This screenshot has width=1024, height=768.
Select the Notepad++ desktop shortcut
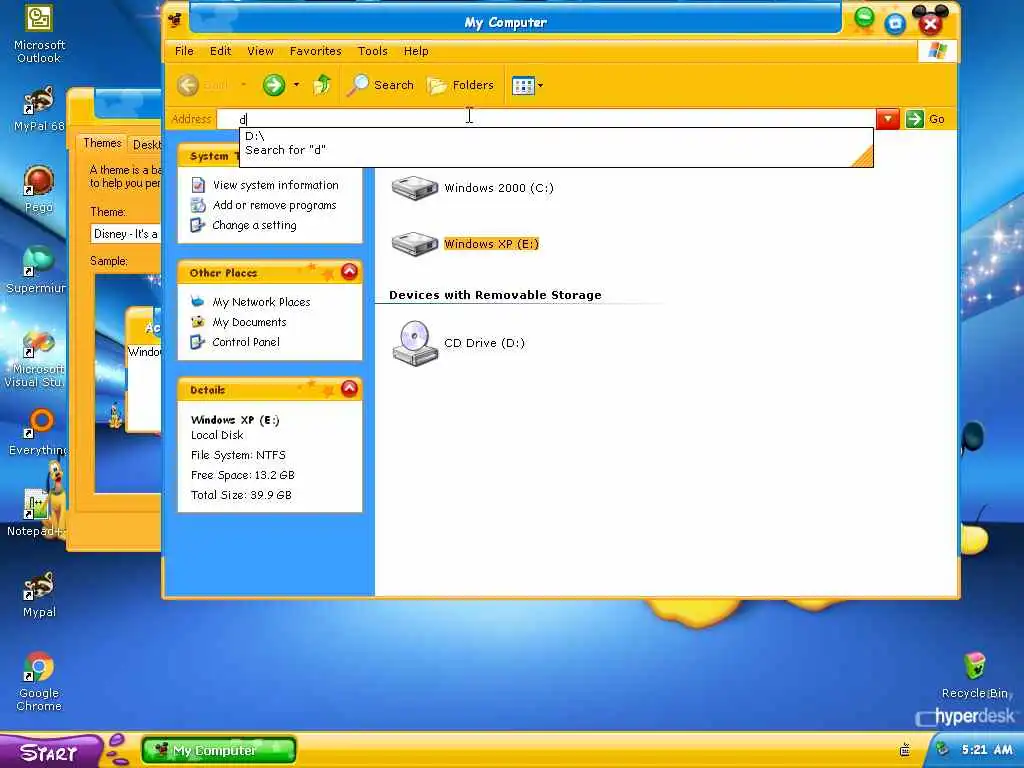coord(36,513)
